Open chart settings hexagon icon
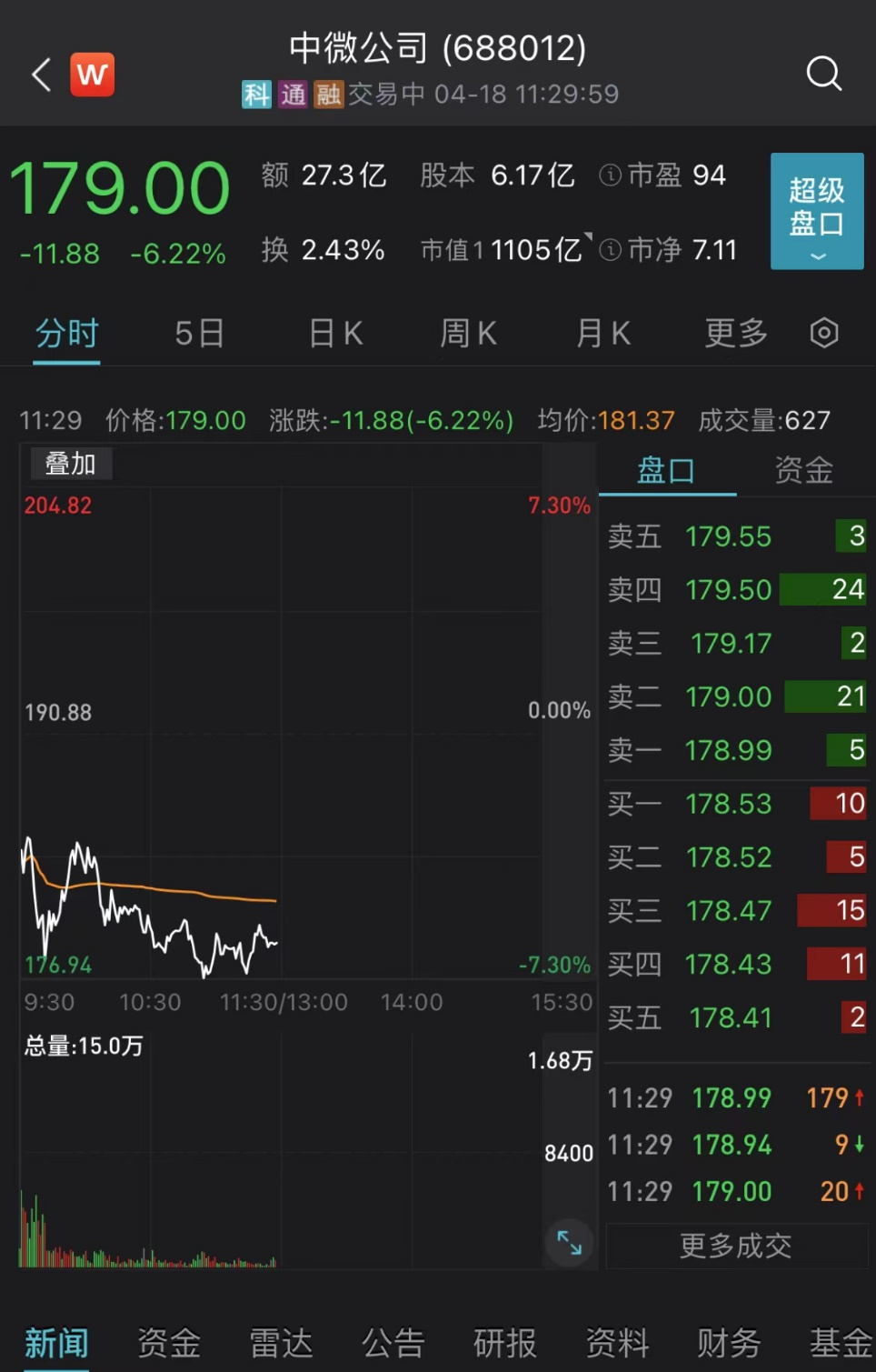Screen dimensions: 876x1372 click(823, 334)
